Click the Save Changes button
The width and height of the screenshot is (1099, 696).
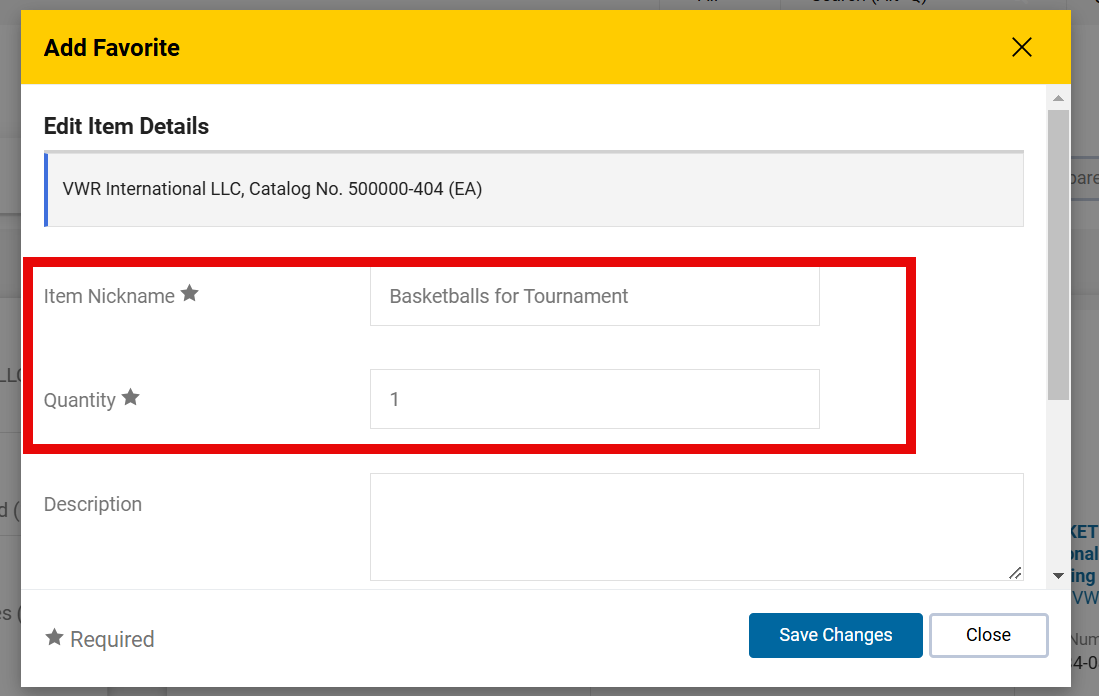(x=835, y=635)
